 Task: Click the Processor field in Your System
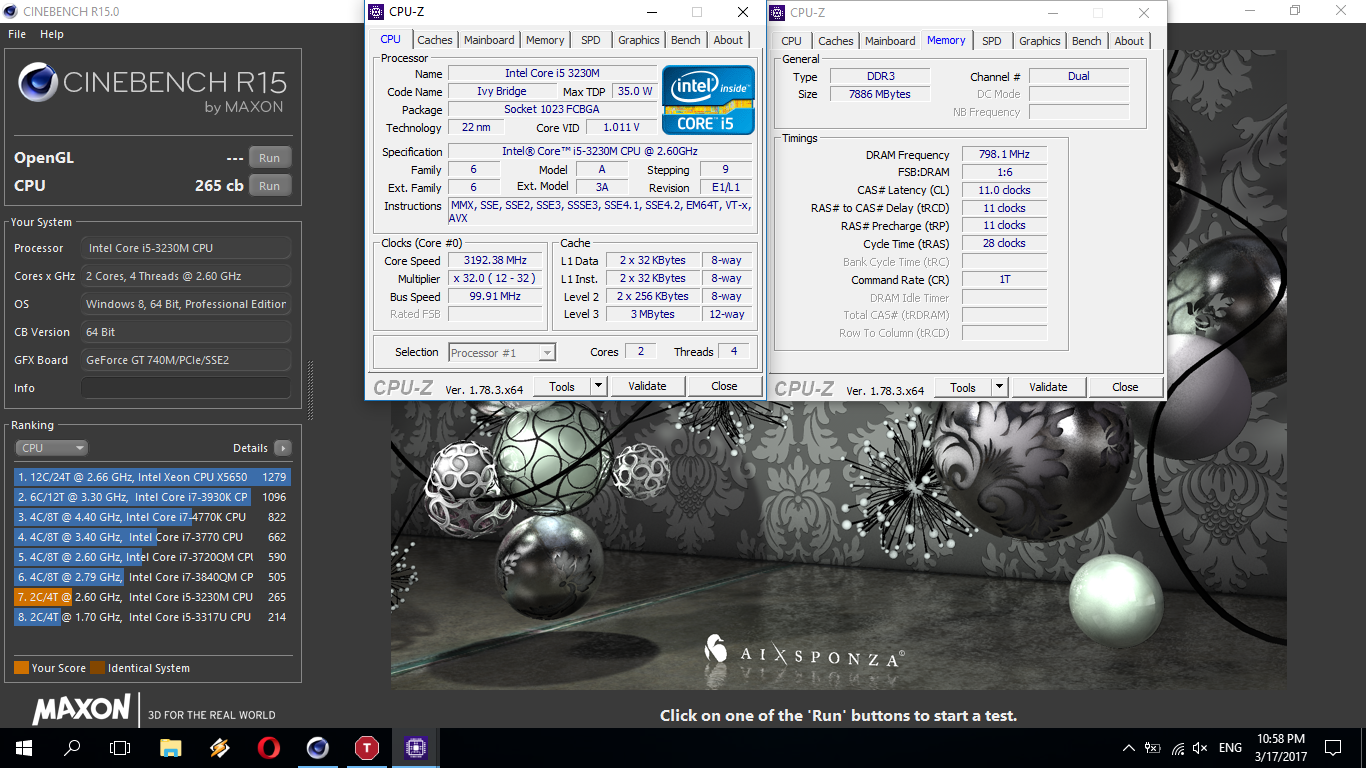coord(187,248)
